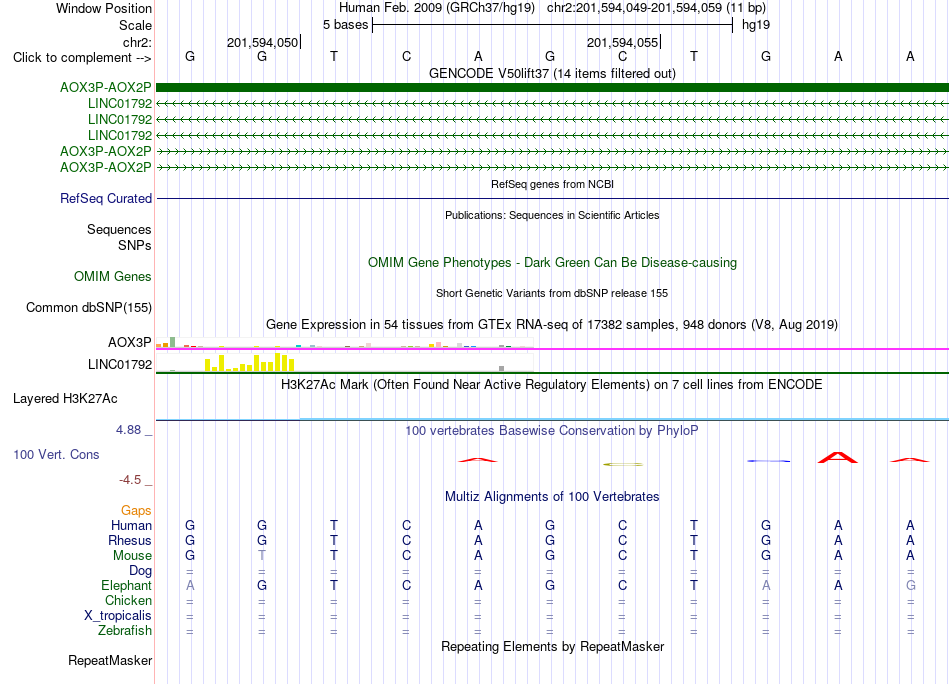
Task: Open the GTEx Gene Expression track title
Action: [x=552, y=324]
